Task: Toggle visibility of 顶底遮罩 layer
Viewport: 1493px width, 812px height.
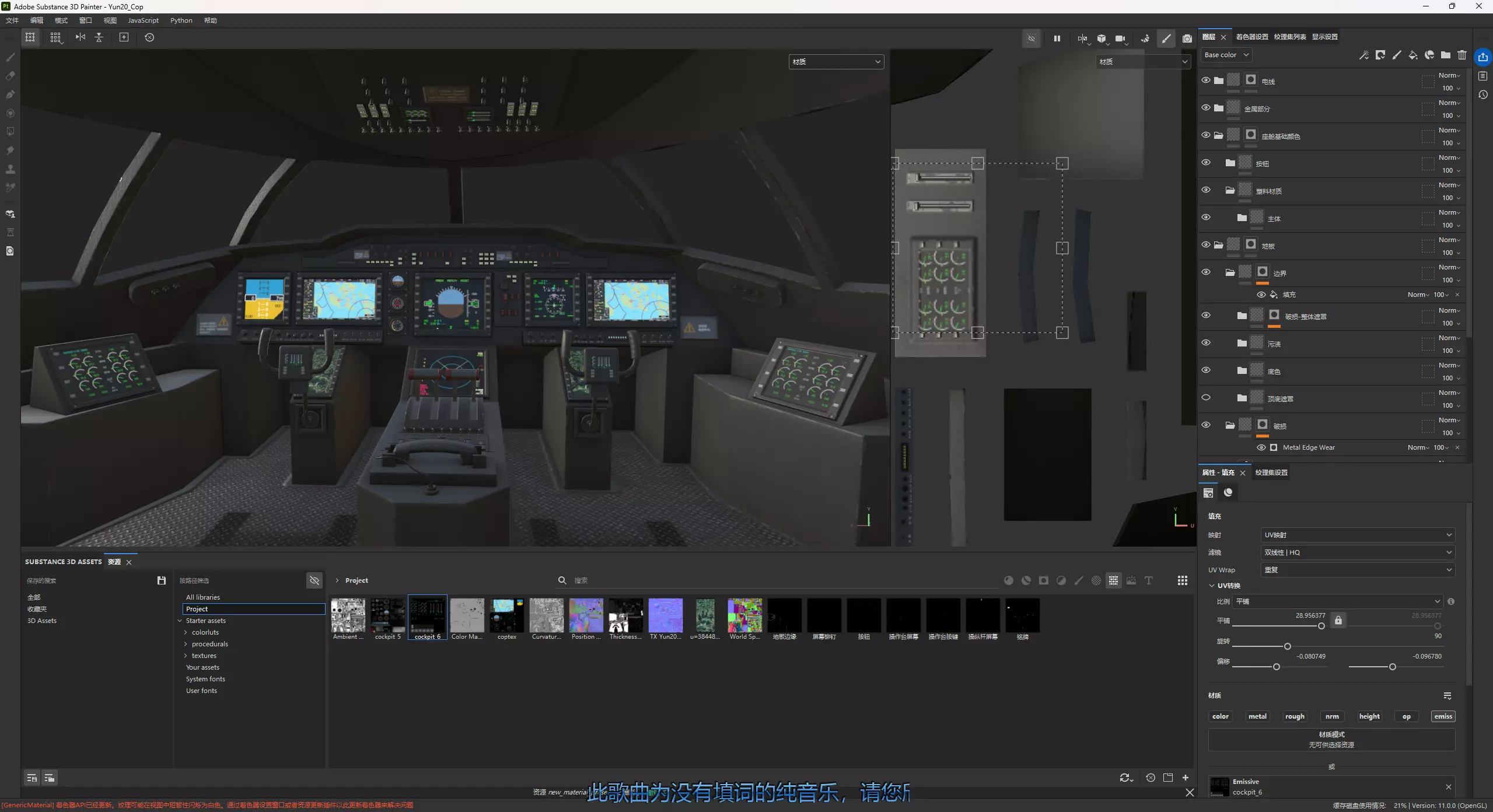Action: pyautogui.click(x=1206, y=398)
